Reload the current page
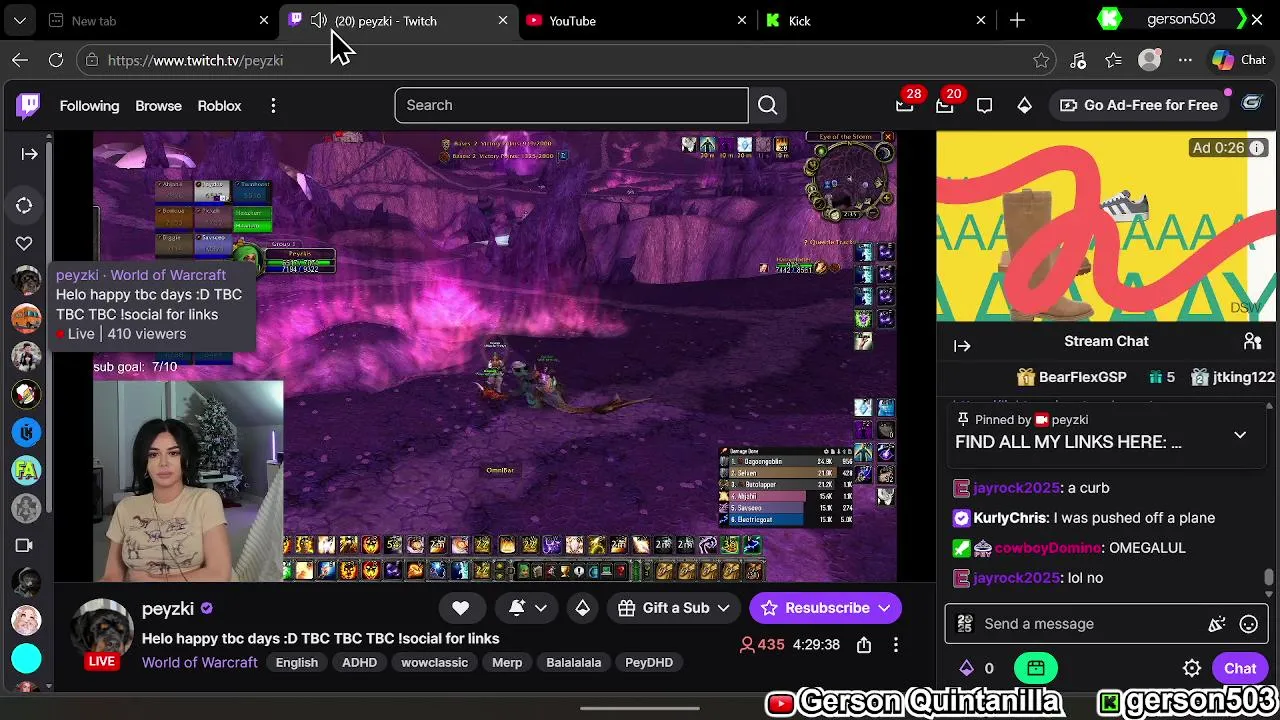The height and width of the screenshot is (720, 1280). (56, 60)
